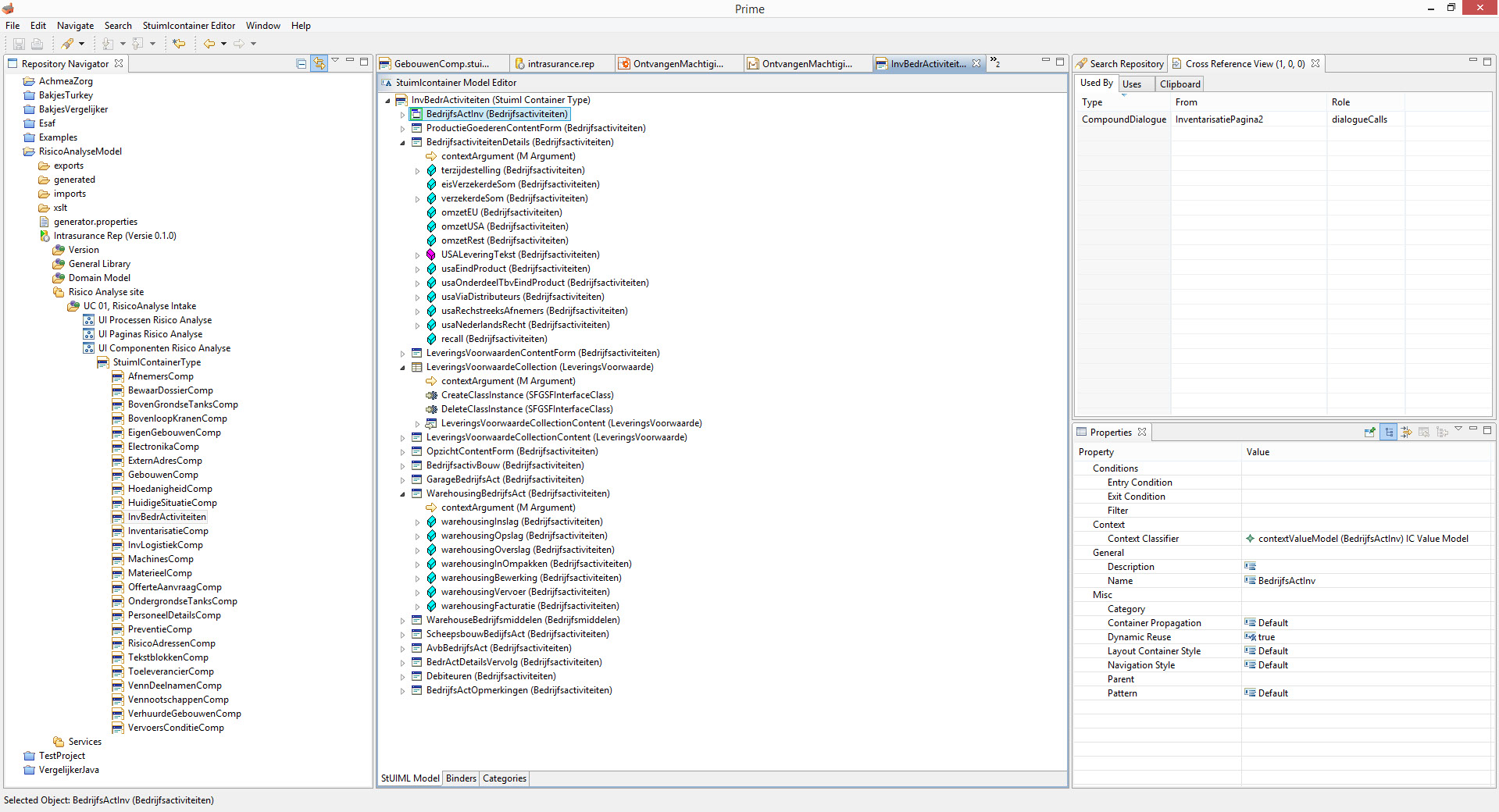
Task: Close the InvBedrActiviteit editor tab
Action: pos(976,64)
